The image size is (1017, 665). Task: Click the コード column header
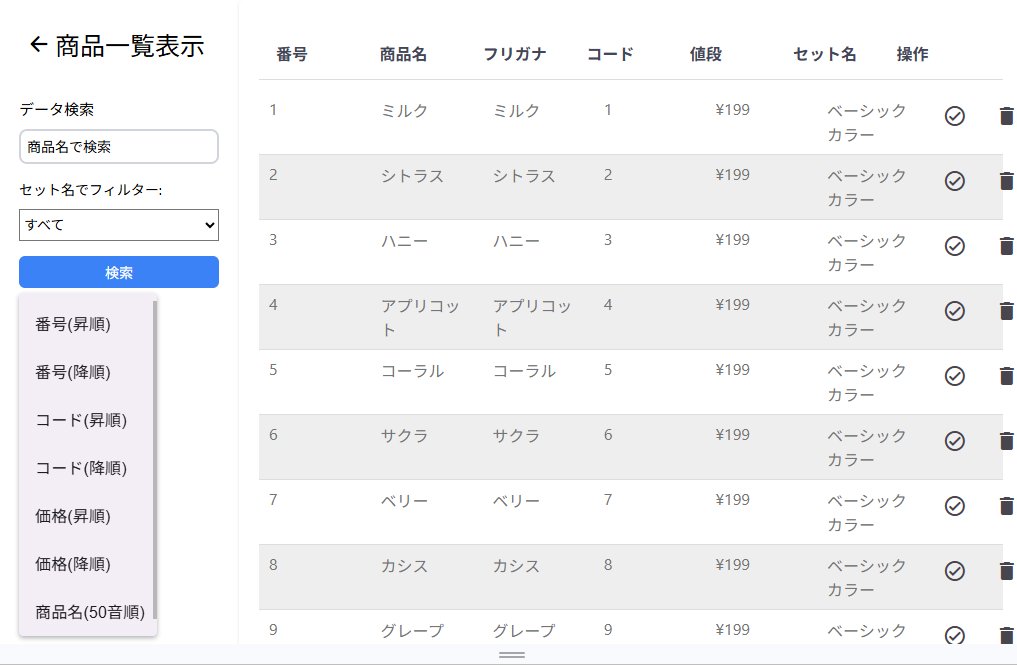click(x=610, y=54)
